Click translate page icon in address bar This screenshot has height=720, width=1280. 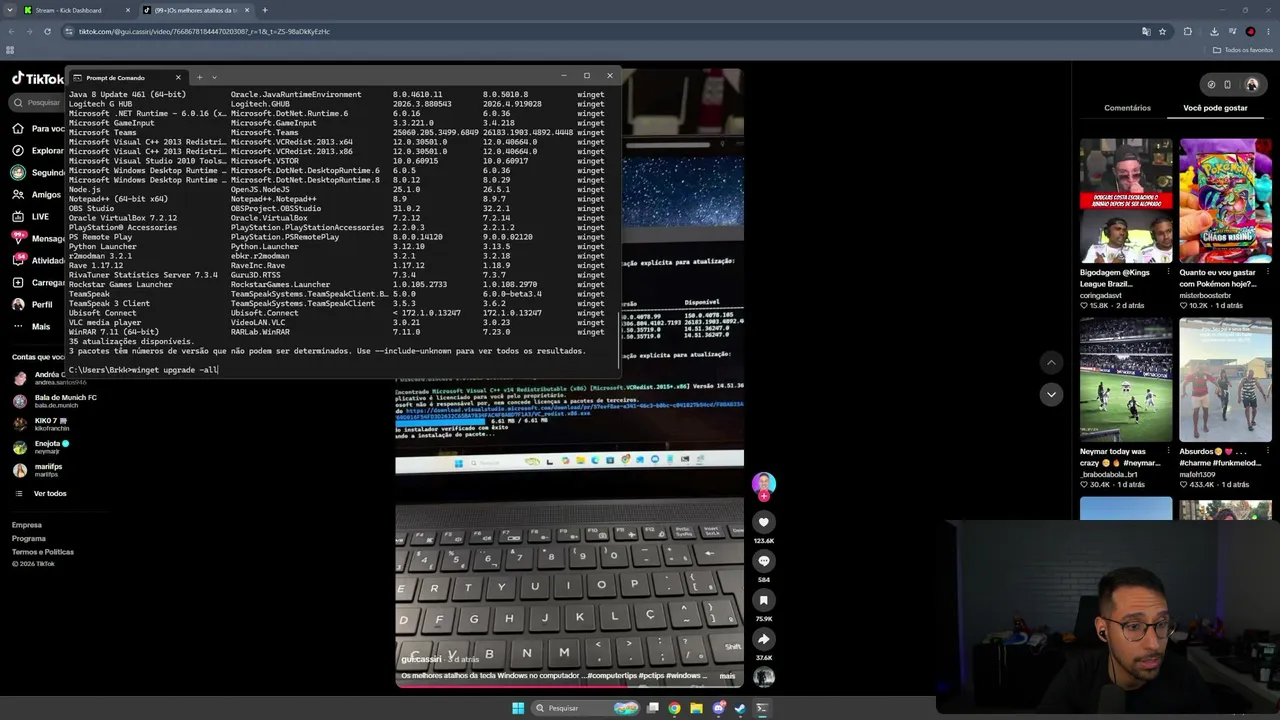(1146, 31)
